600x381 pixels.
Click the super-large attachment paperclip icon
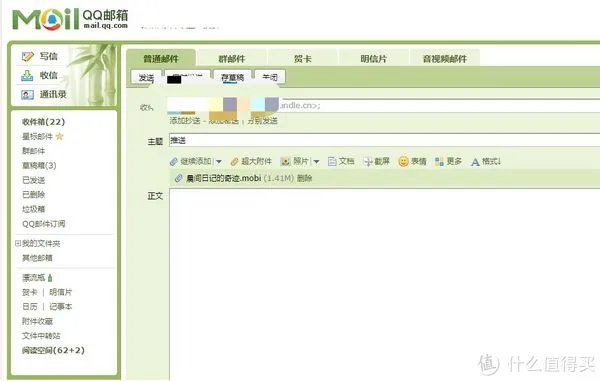[234, 162]
